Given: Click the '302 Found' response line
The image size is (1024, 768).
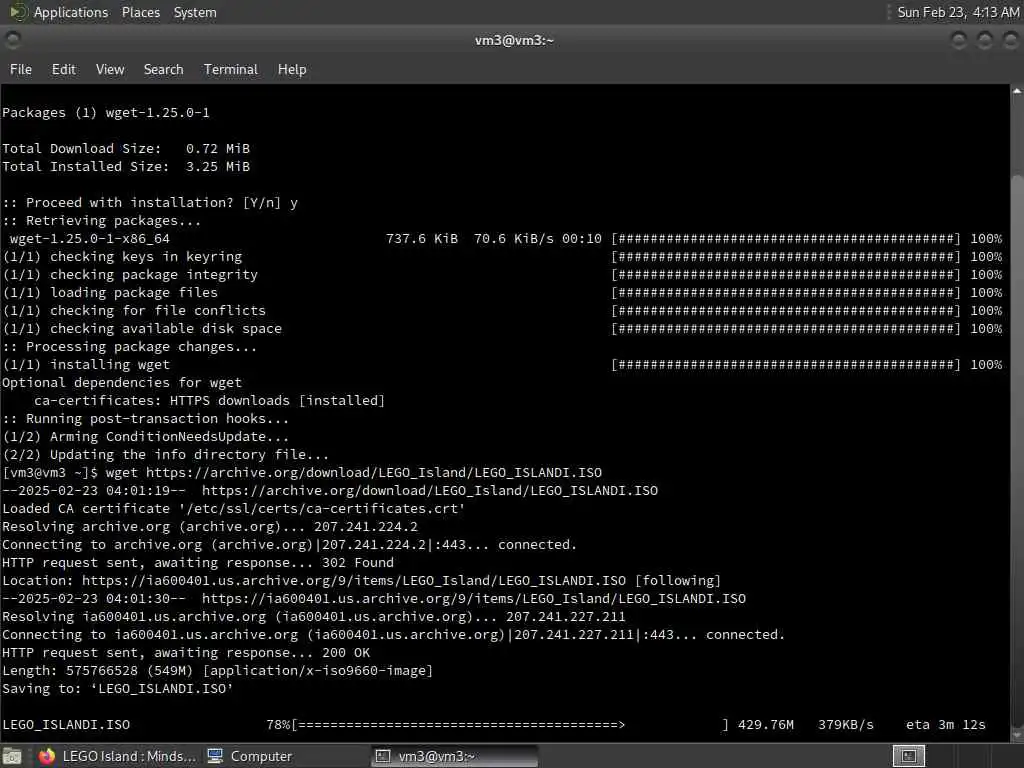Looking at the screenshot, I should click(198, 563).
